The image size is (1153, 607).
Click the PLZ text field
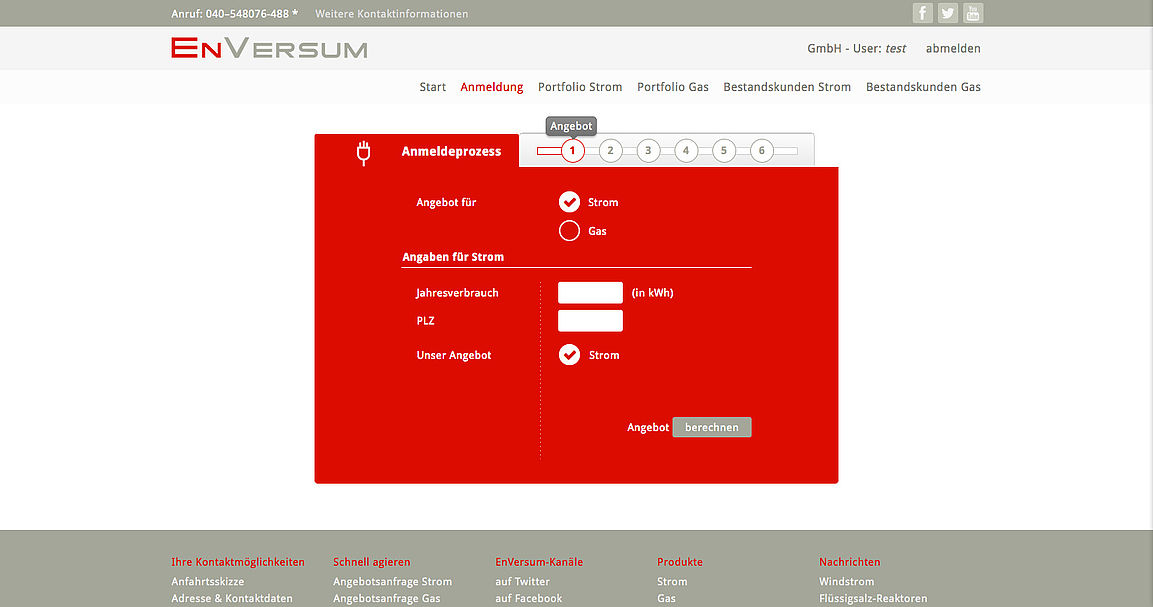(590, 321)
